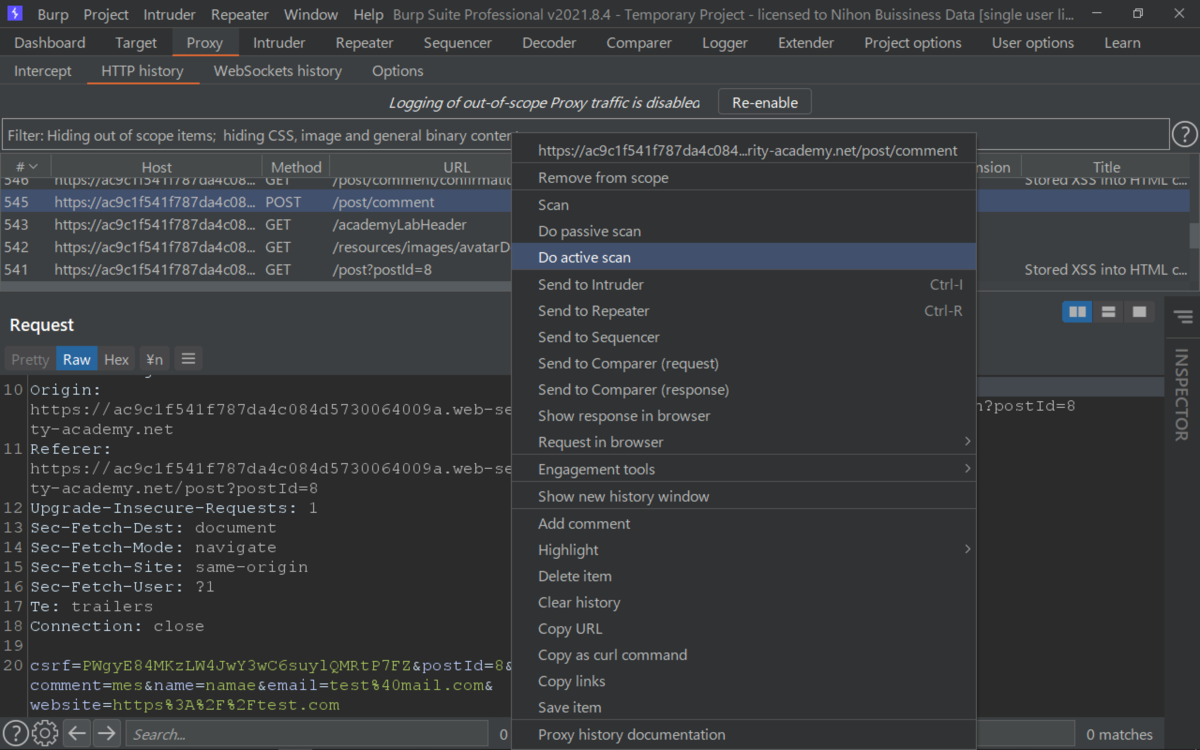This screenshot has height=750, width=1200.
Task: Open the filter help question mark icon
Action: (1184, 134)
